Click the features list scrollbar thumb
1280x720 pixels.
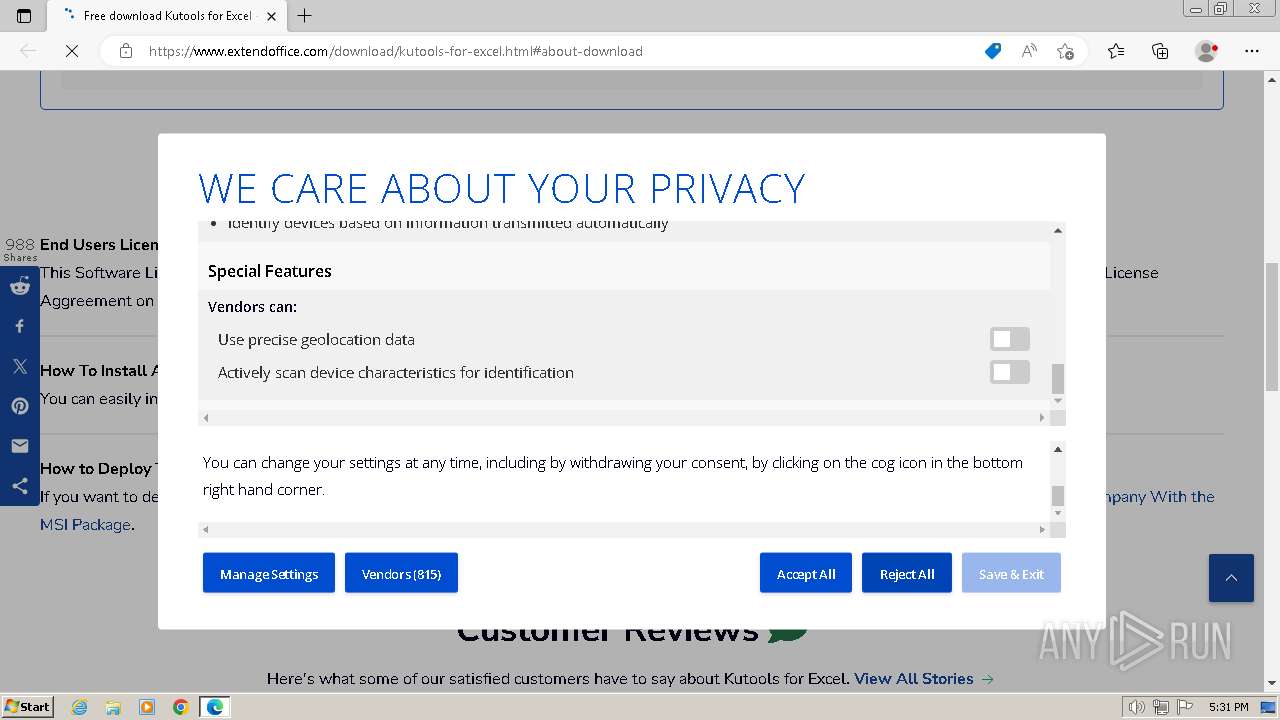pyautogui.click(x=1058, y=379)
